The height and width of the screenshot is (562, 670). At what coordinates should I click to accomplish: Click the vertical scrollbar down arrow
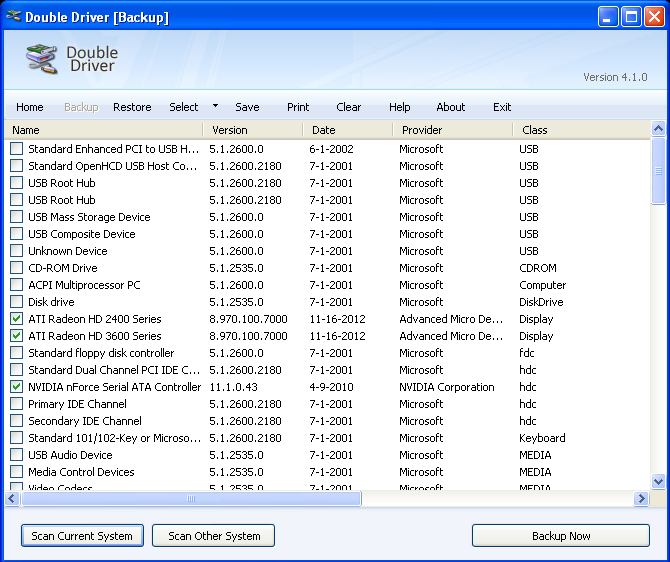click(x=658, y=482)
